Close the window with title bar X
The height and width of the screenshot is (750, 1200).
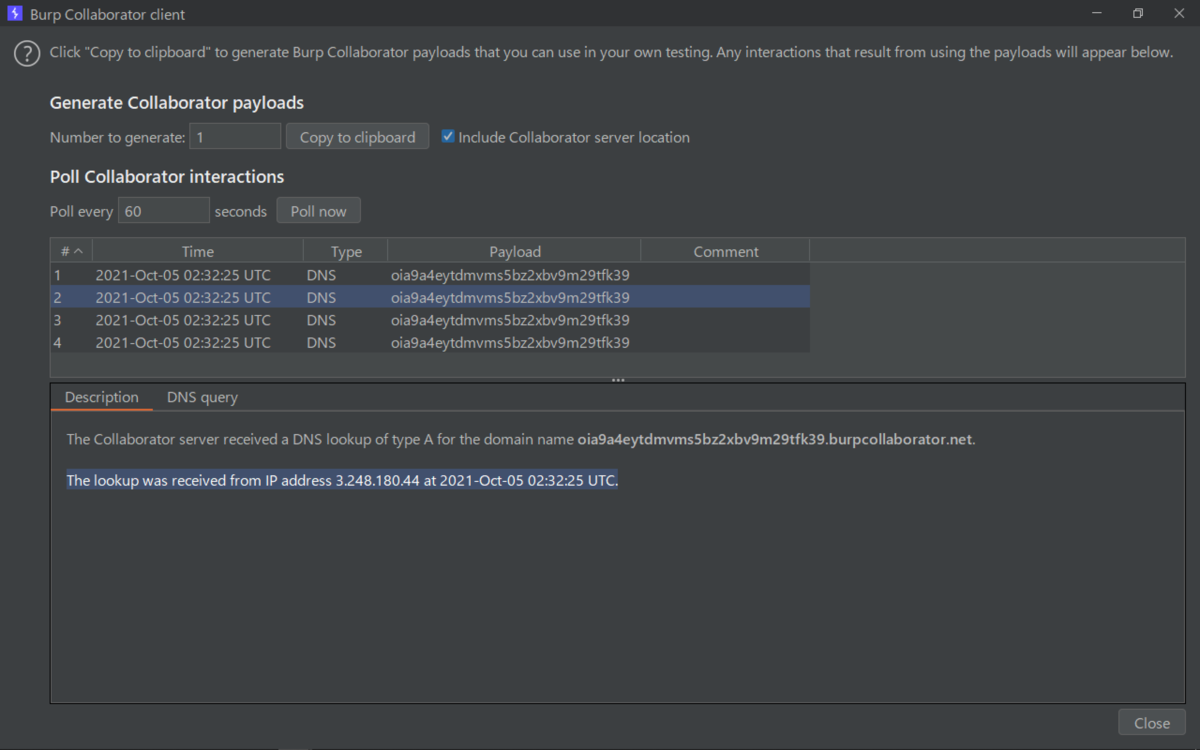coord(1178,14)
